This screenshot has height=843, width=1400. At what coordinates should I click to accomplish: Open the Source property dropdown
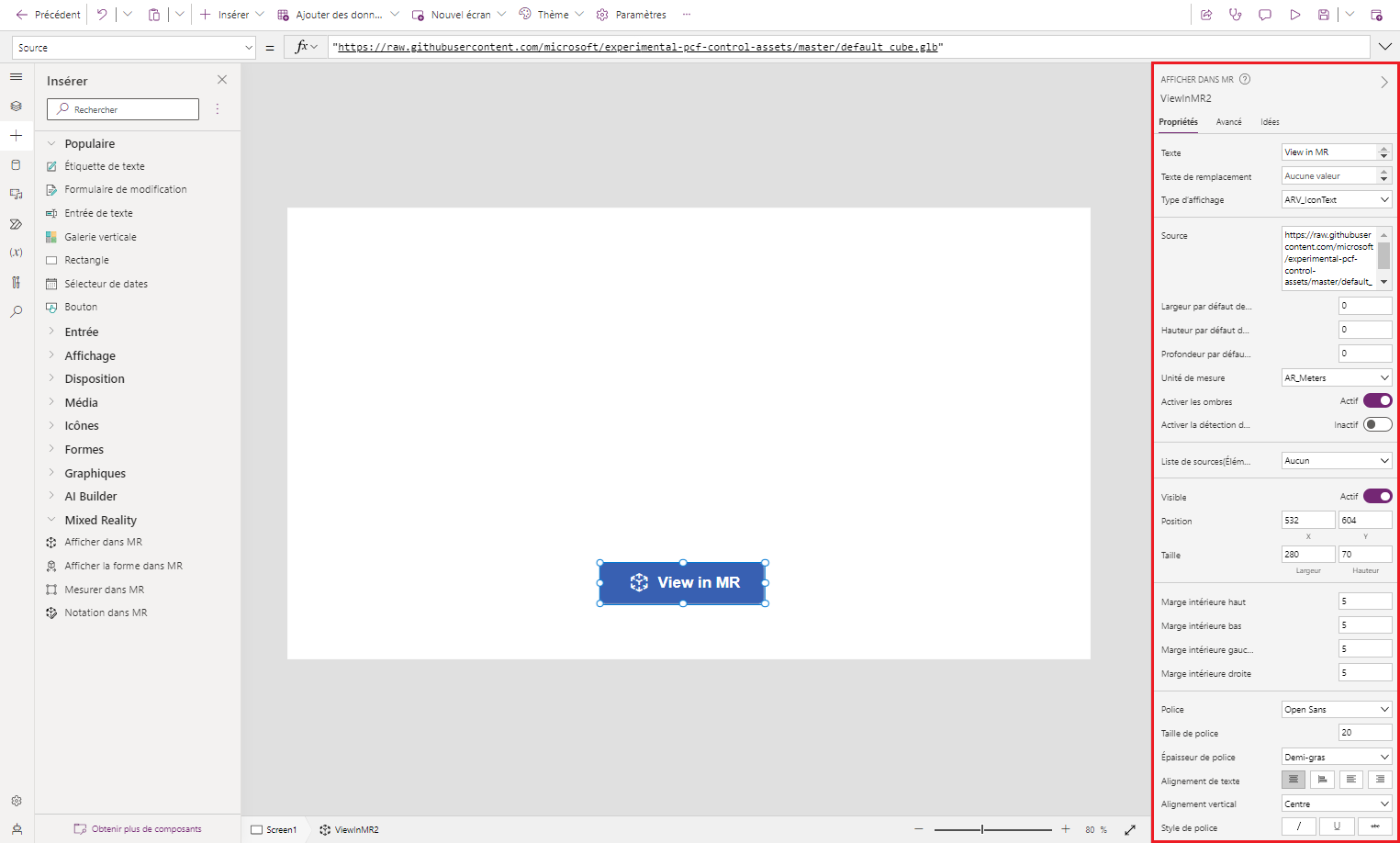[x=133, y=48]
